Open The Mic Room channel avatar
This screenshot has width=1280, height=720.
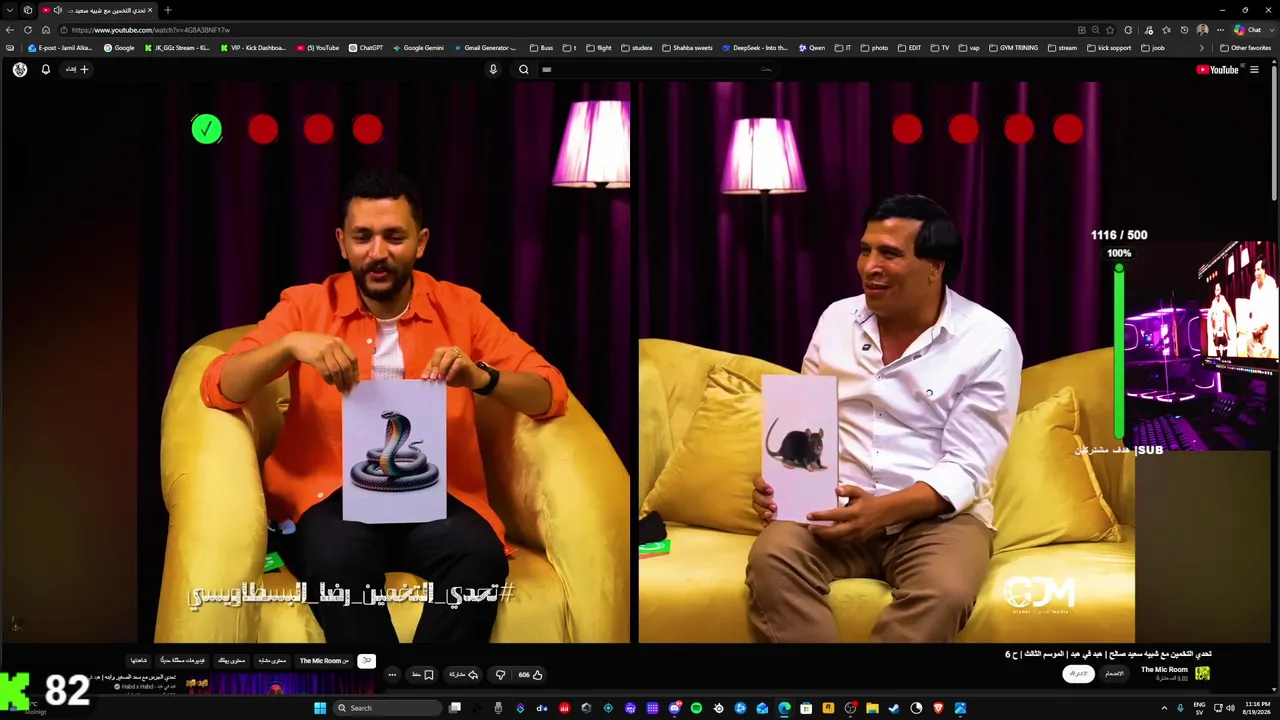pos(1202,673)
